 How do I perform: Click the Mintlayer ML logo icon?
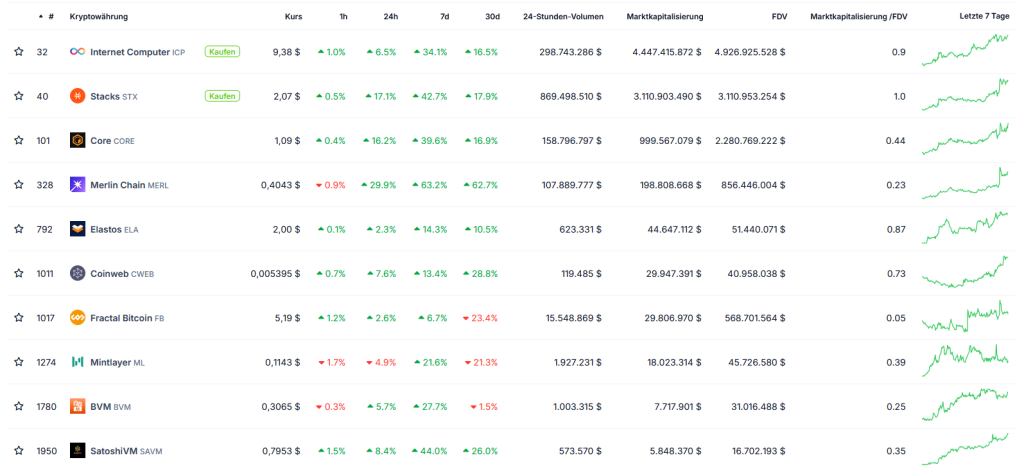point(78,362)
